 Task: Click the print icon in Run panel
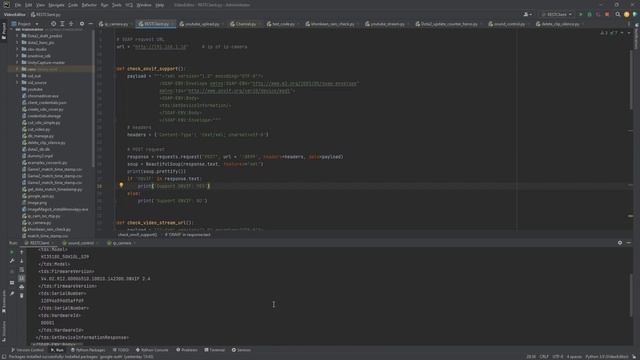22,287
